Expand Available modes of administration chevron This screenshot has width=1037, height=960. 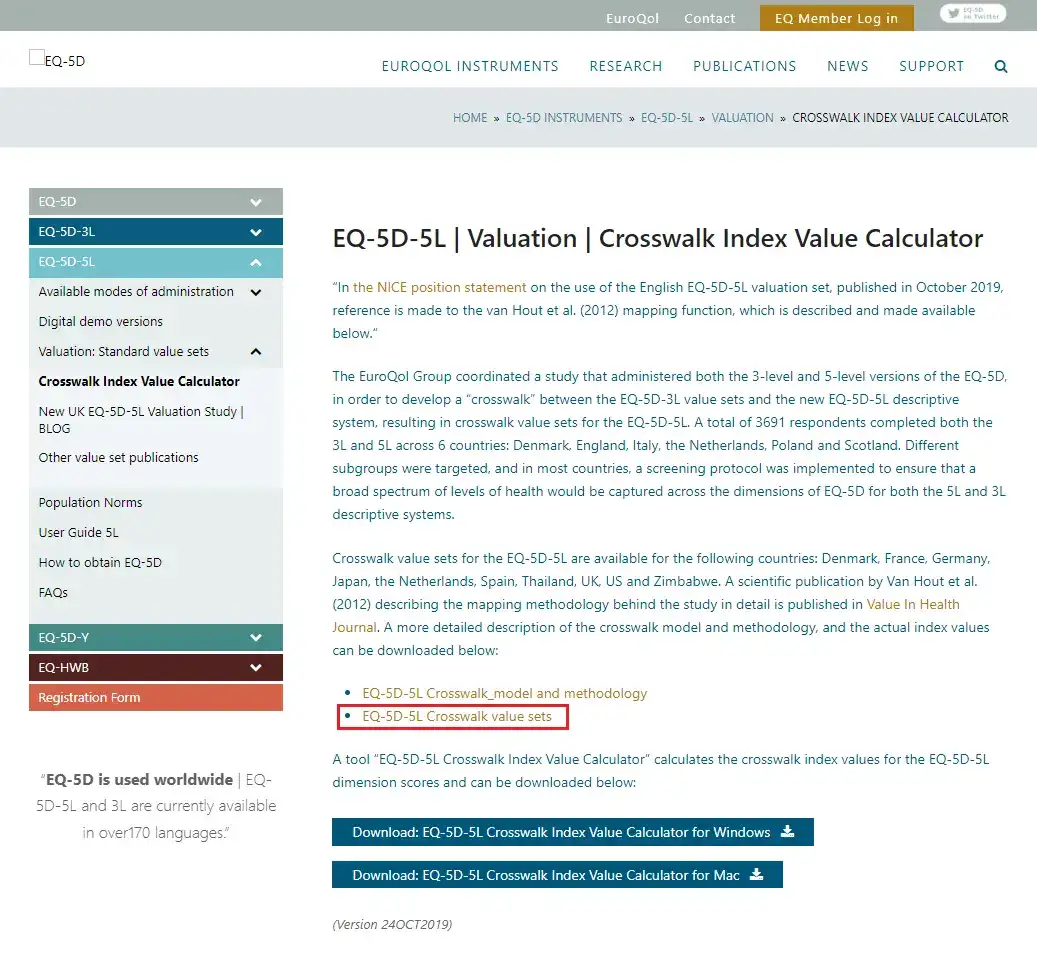(256, 292)
